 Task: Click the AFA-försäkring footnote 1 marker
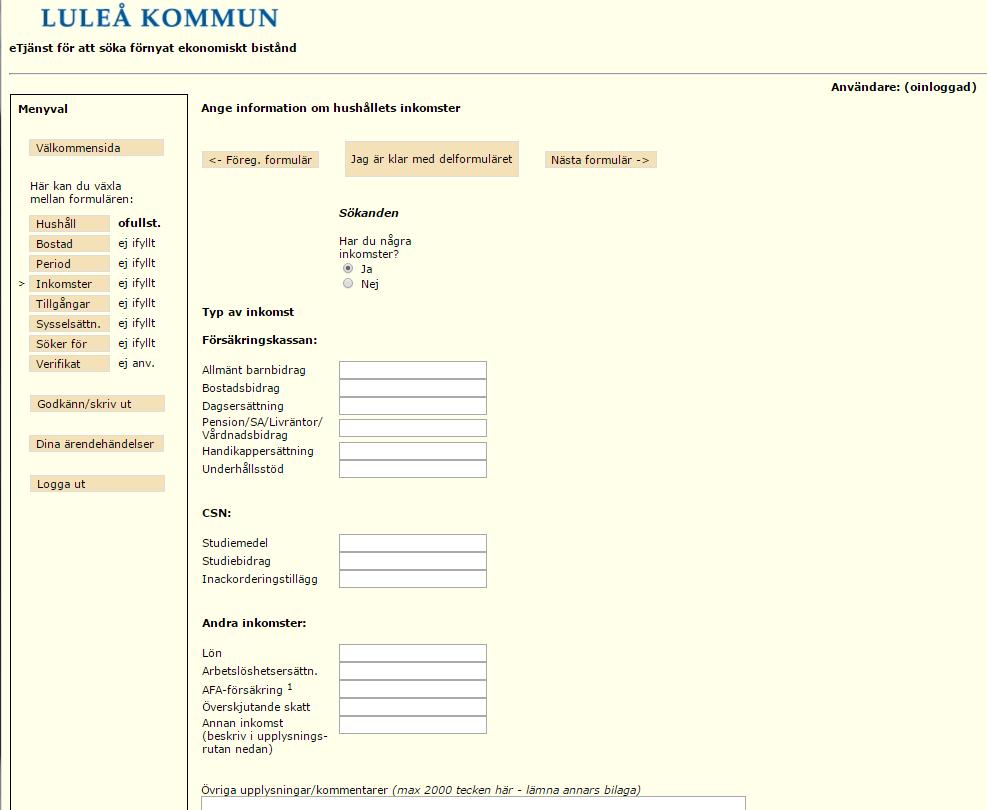coord(290,686)
